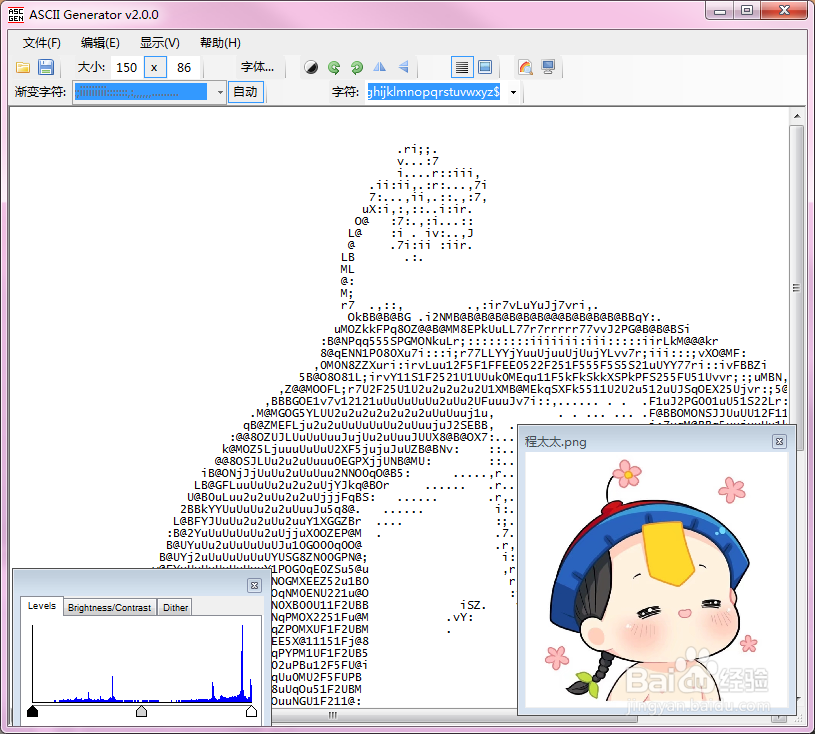Edit the height field showing 86
The image size is (815, 734).
click(x=184, y=68)
